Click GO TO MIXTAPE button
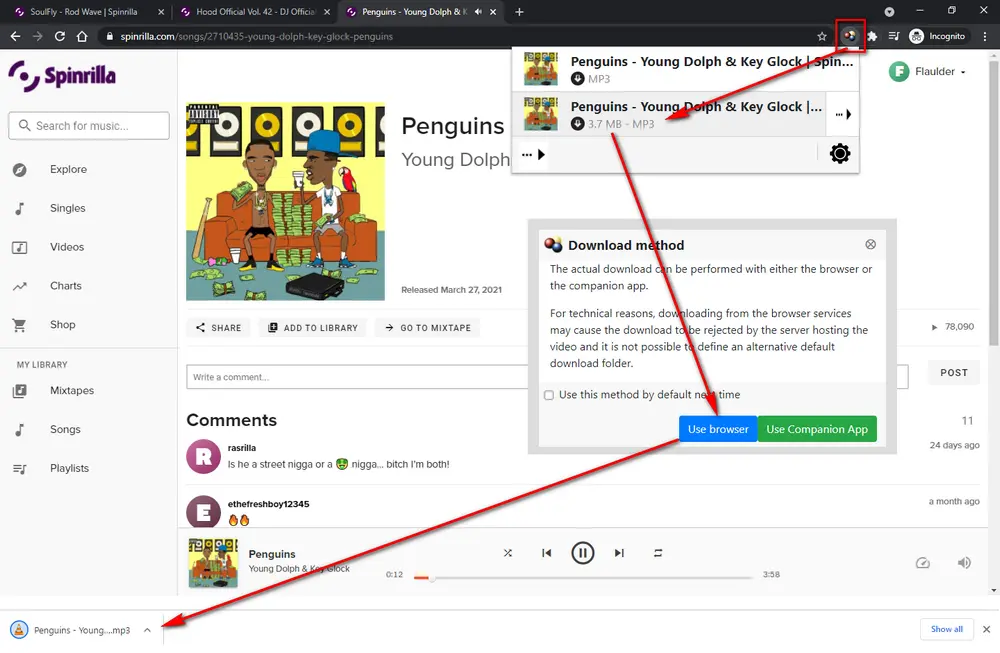The image size is (1000, 653). coord(427,328)
